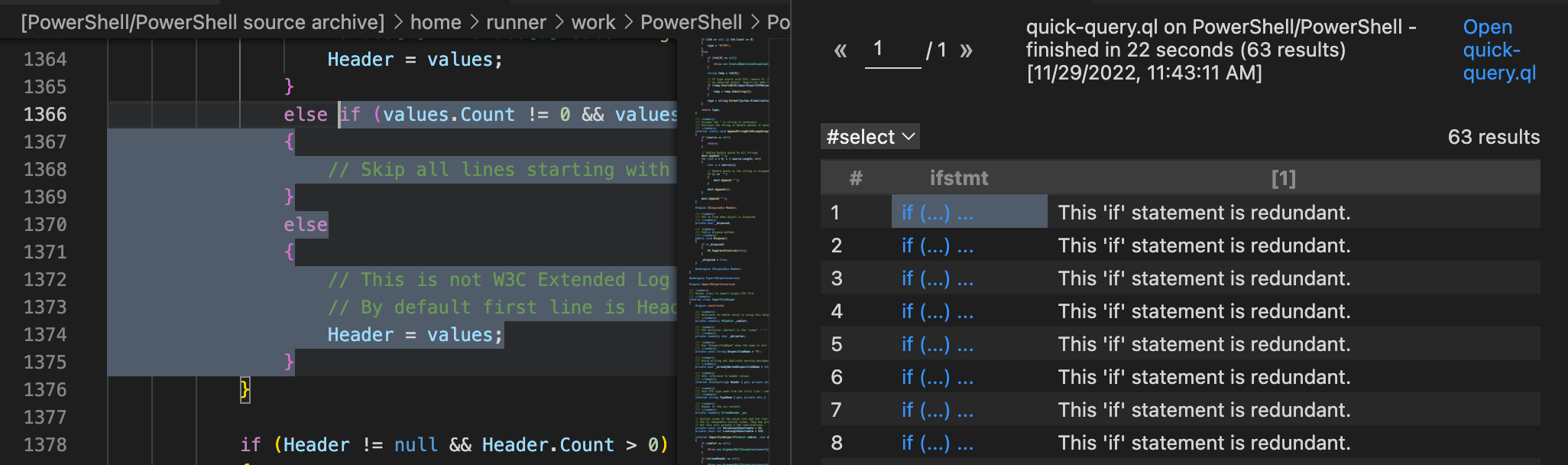Open the 'if (...) ...' link in result row 8

coord(938,442)
